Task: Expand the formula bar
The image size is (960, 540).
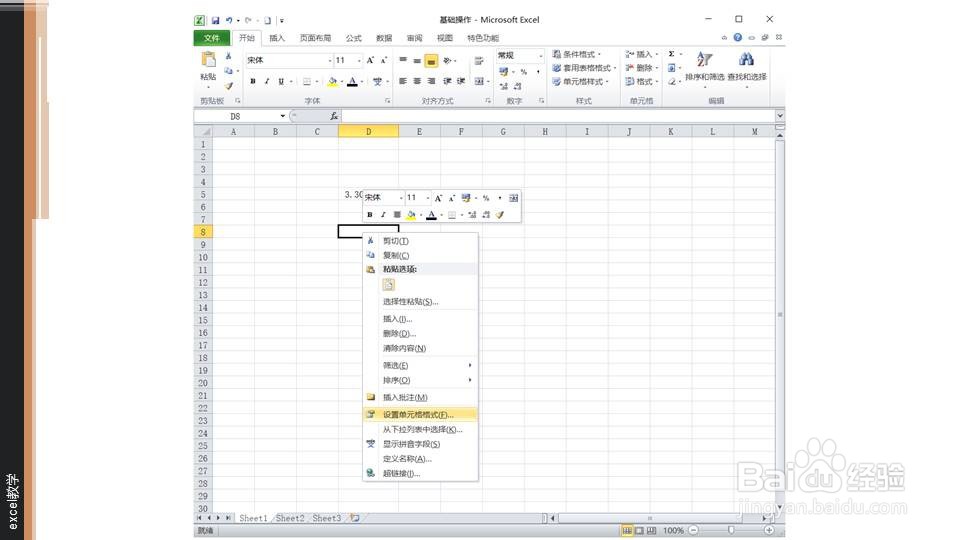Action: (x=779, y=116)
